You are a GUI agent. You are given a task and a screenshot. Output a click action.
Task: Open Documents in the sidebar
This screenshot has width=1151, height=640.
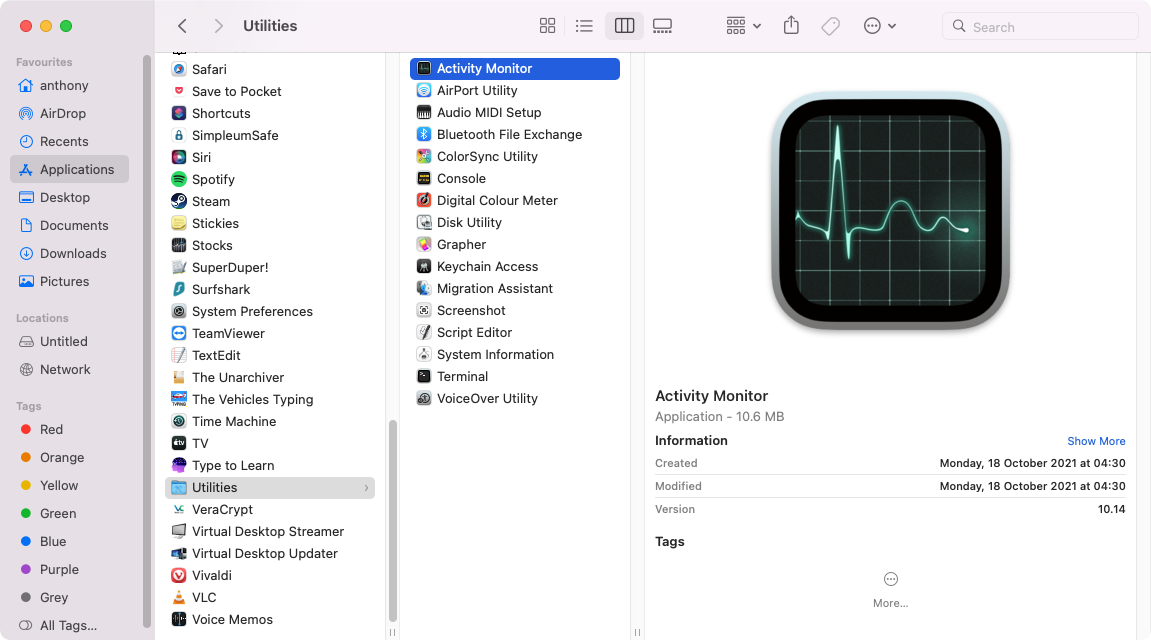[70, 225]
